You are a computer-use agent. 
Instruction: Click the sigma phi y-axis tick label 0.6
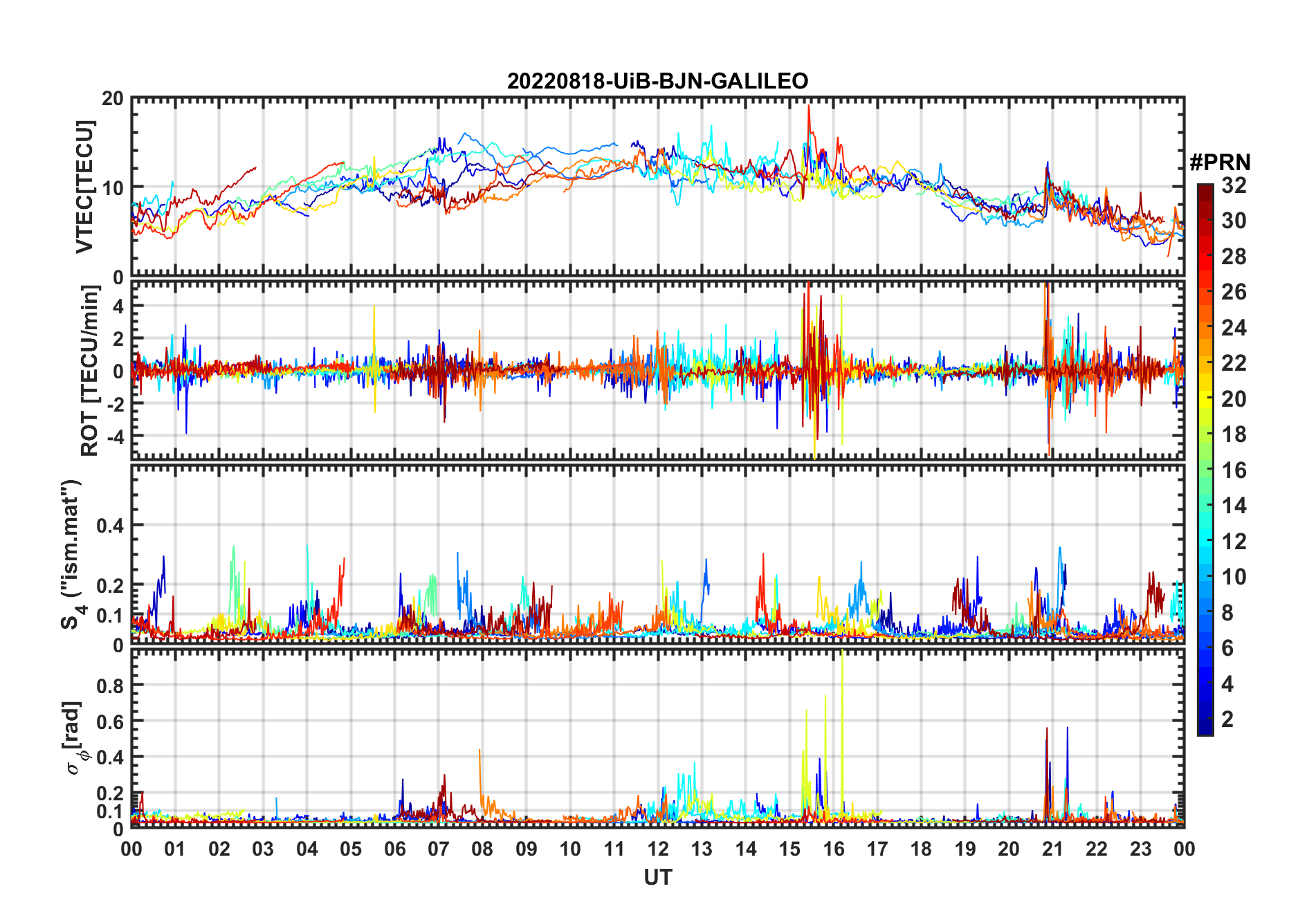pos(110,721)
